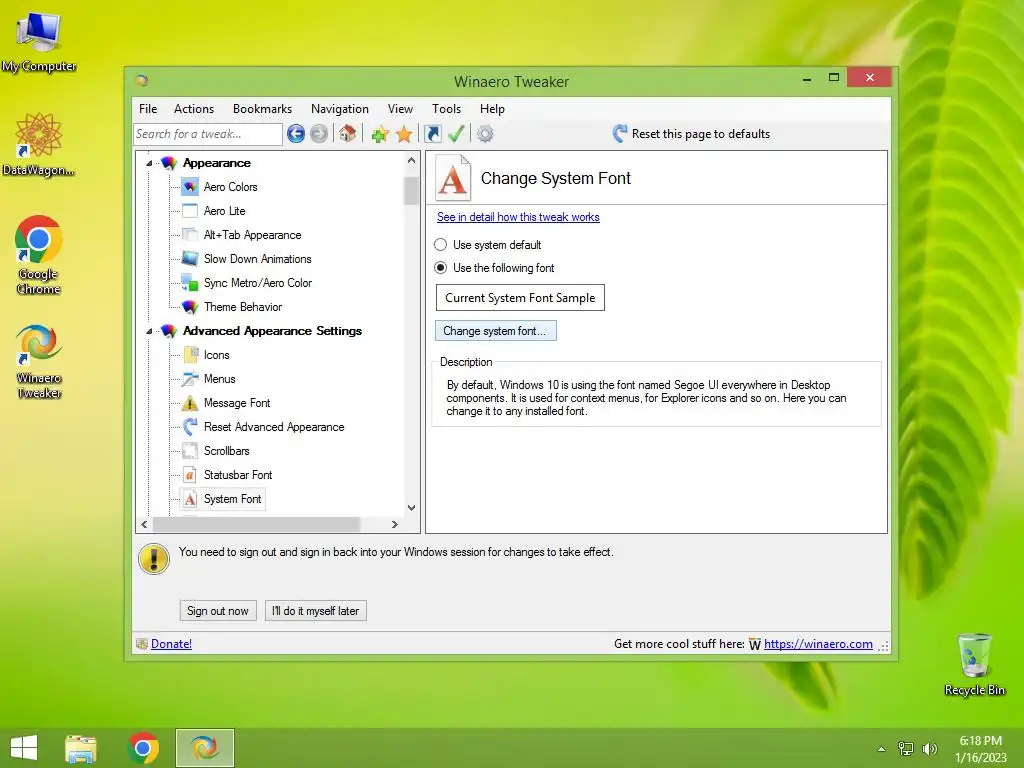Click the Aero Colors tree icon
This screenshot has height=768, width=1024.
click(x=190, y=187)
